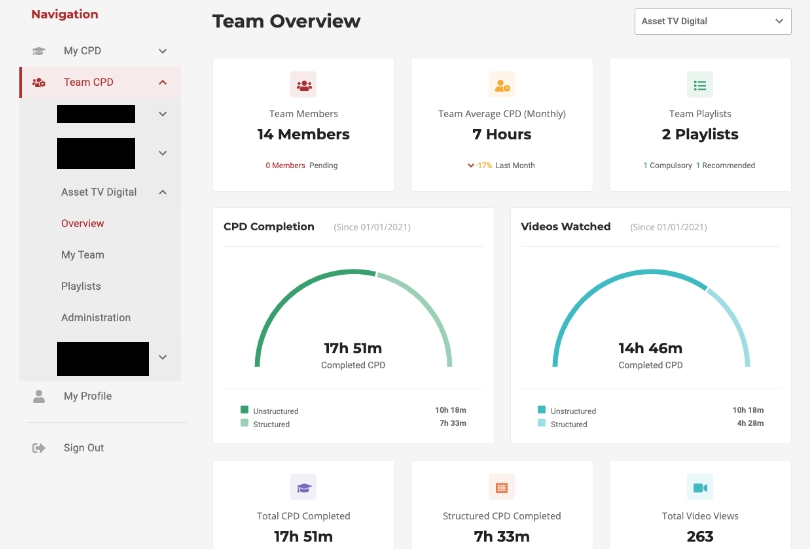Click the team group icon beside Team CPD
This screenshot has width=810, height=549.
pyautogui.click(x=39, y=83)
